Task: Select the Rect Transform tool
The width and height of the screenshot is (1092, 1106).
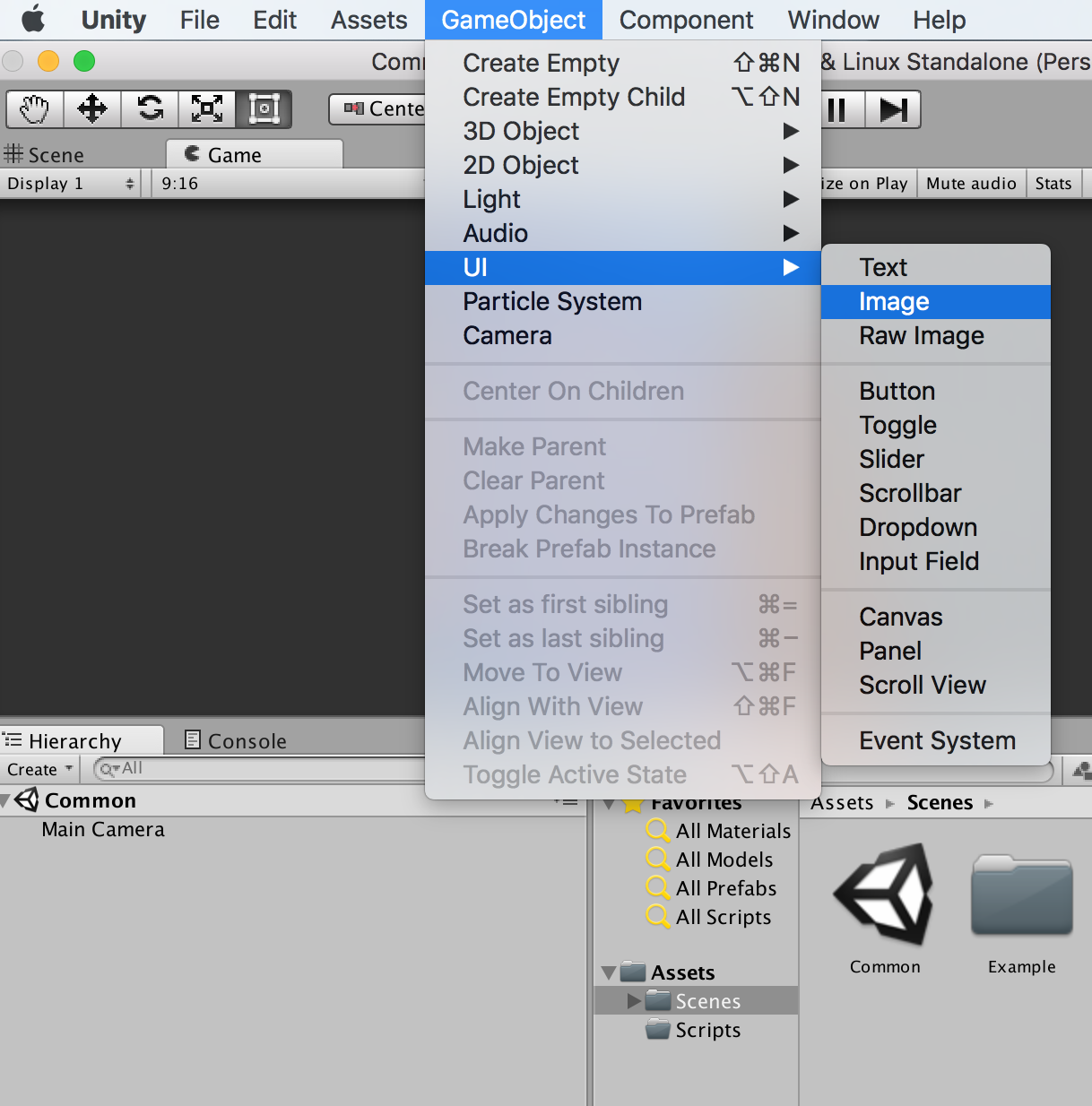Action: 264,109
